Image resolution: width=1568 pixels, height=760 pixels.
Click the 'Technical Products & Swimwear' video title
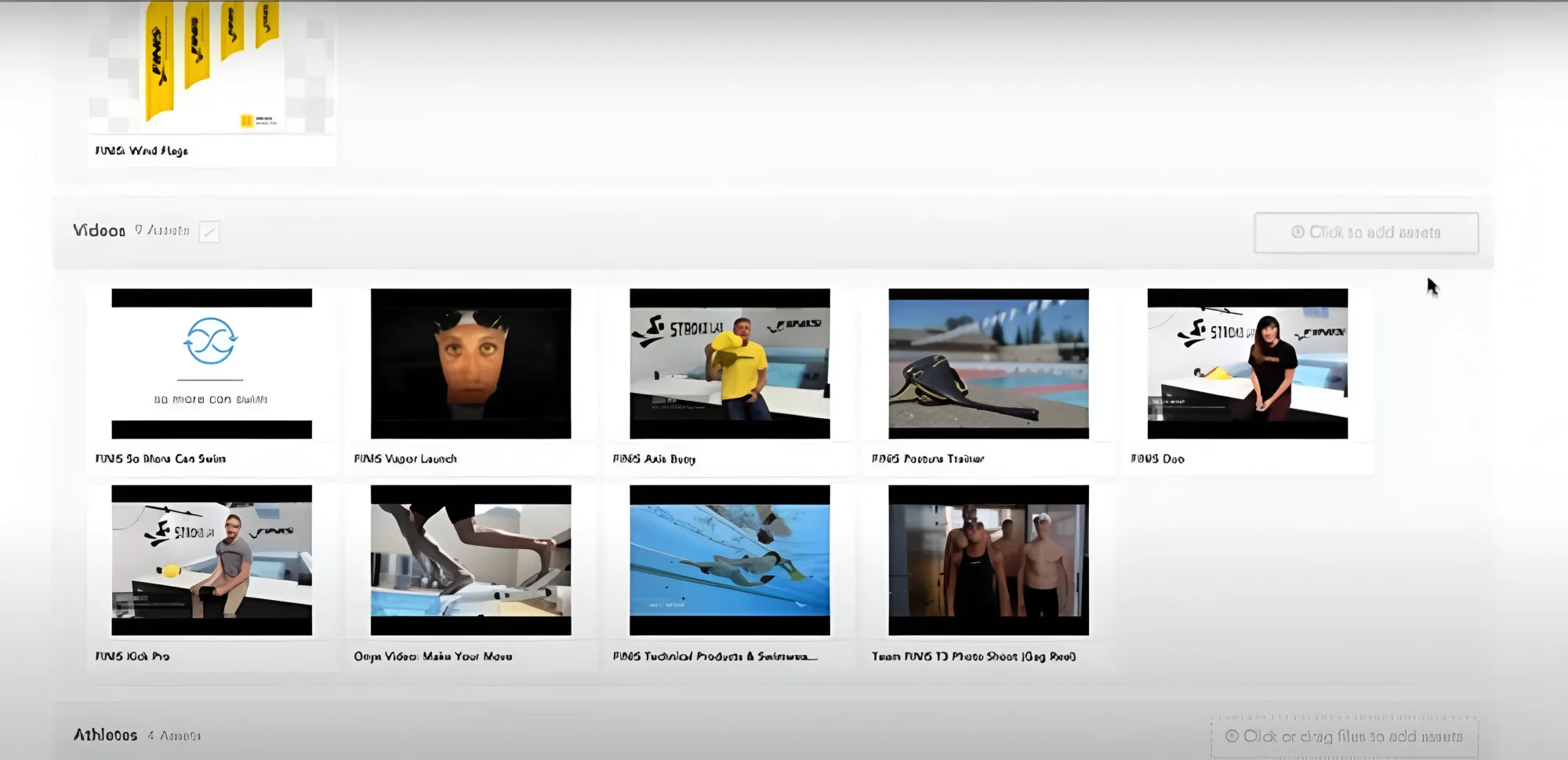(714, 656)
